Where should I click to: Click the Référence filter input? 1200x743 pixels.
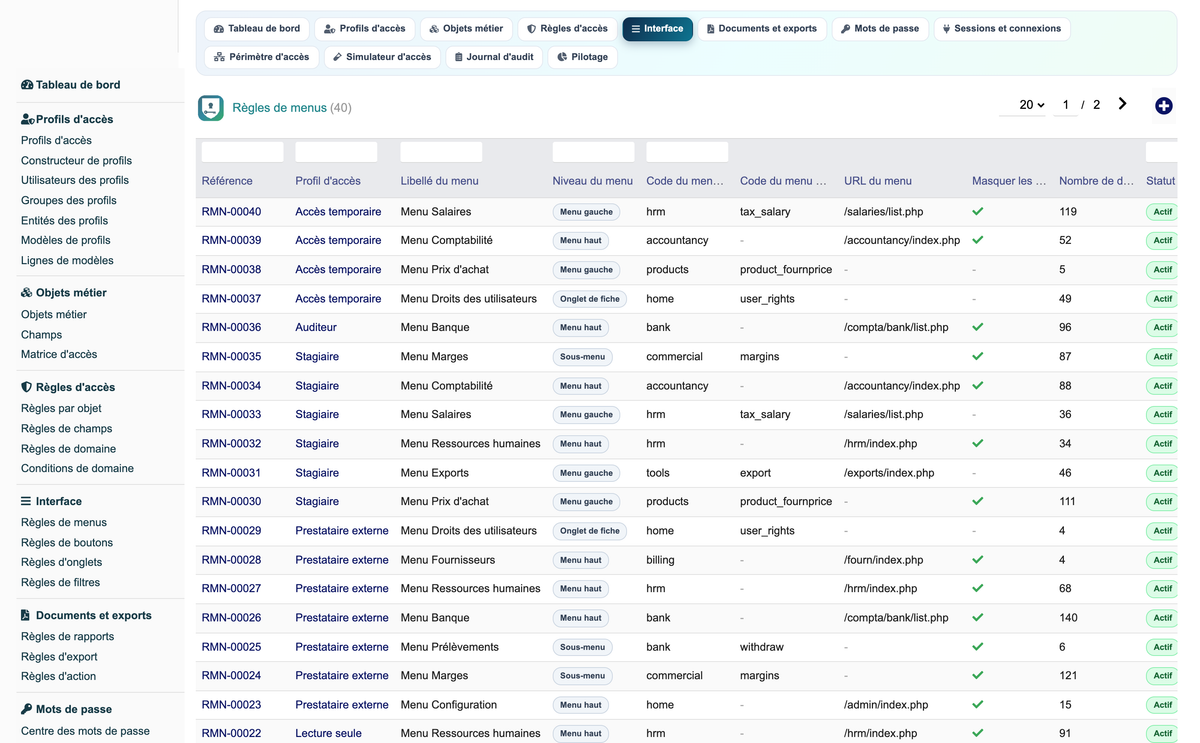[243, 152]
